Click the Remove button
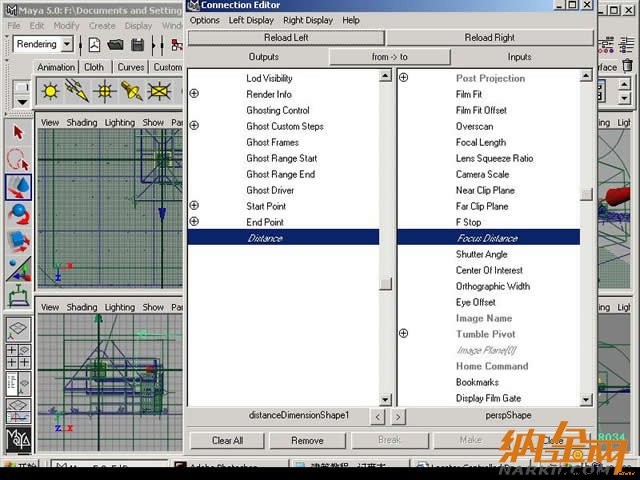 307,440
